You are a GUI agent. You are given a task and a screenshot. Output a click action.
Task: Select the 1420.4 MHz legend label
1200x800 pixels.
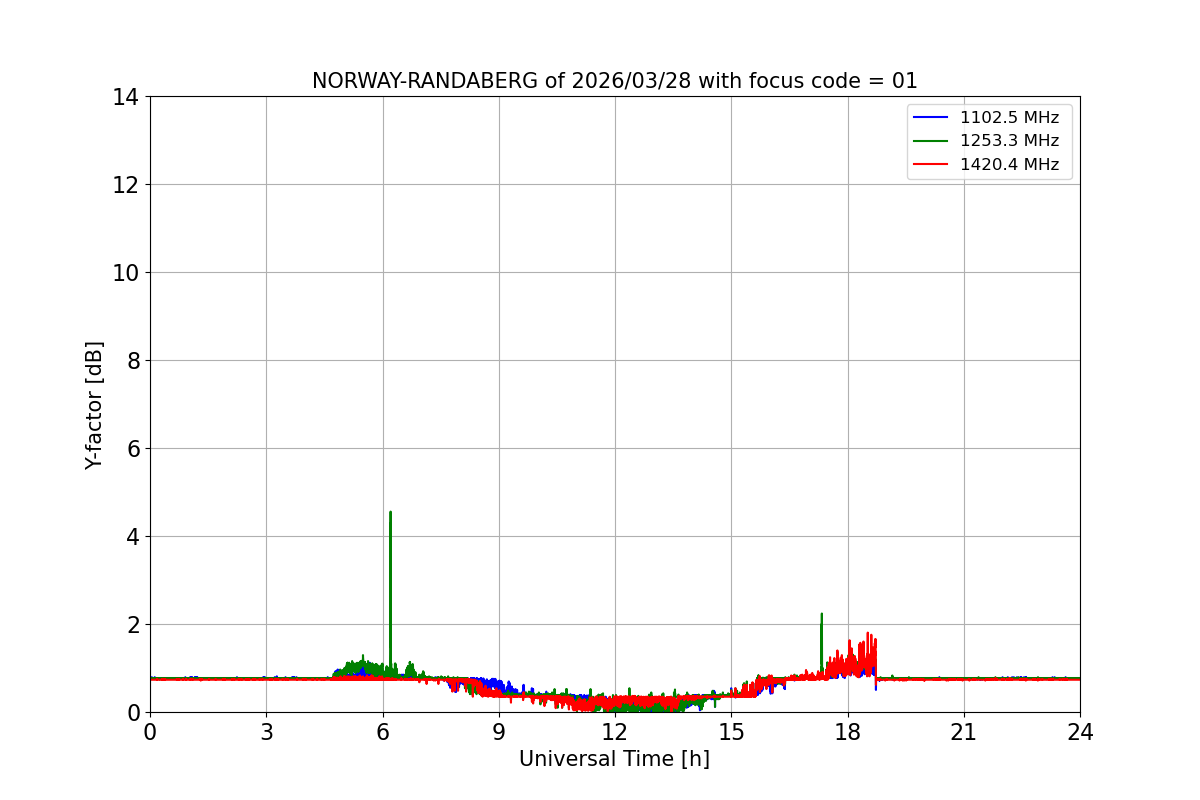pos(1009,165)
